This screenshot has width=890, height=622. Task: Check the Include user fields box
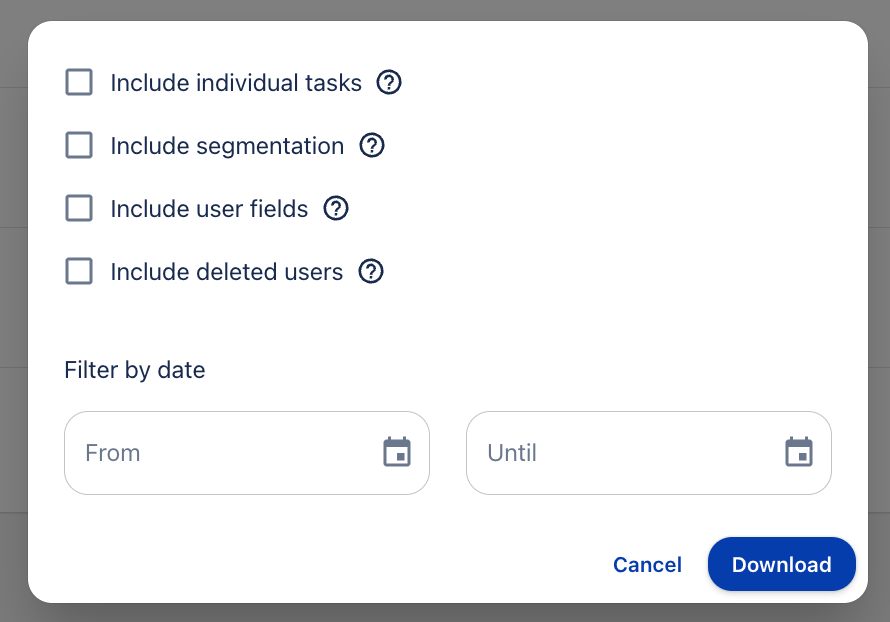point(79,209)
